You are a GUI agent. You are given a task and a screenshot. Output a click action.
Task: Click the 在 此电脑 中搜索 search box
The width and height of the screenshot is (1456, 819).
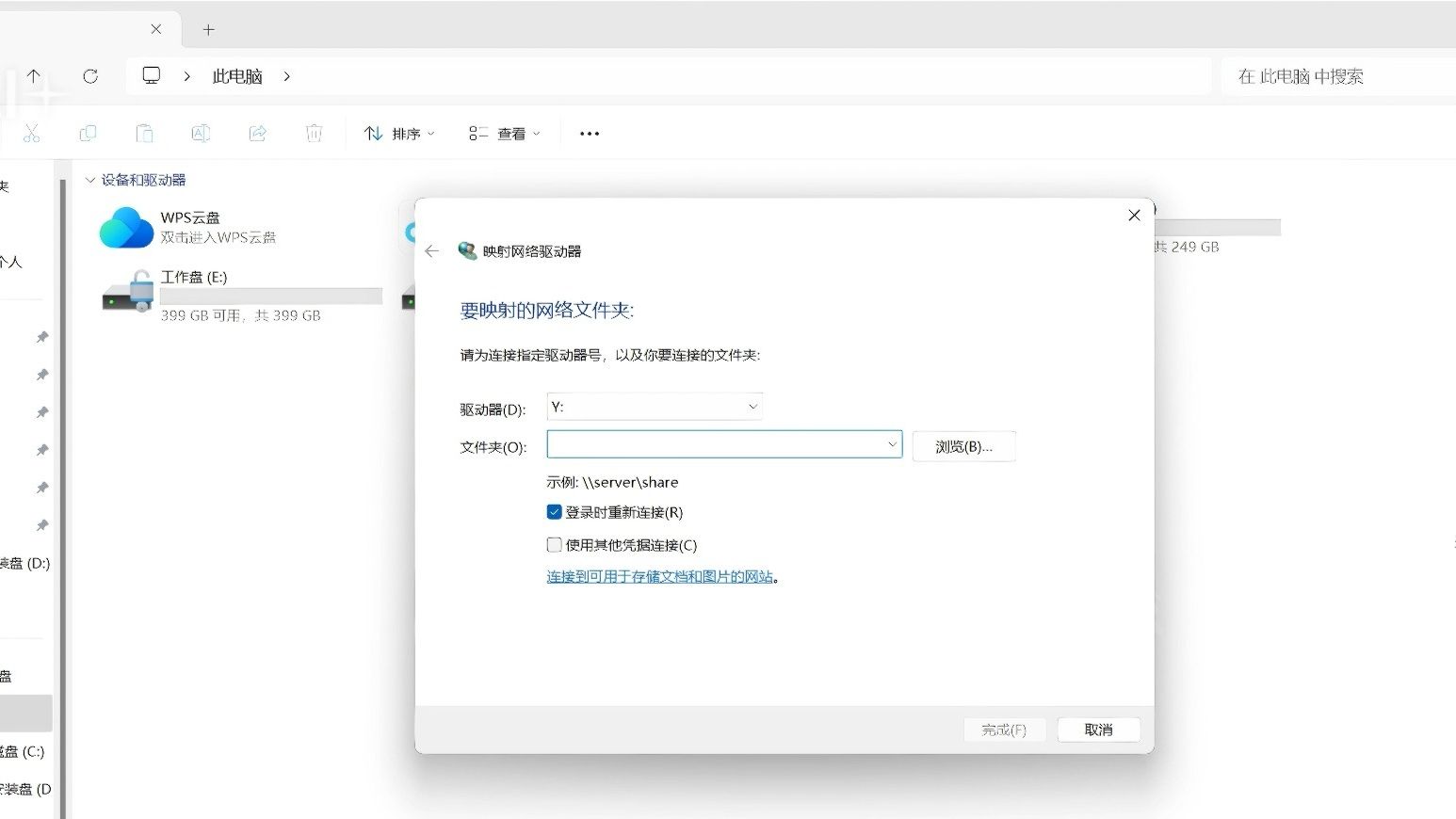(x=1339, y=76)
